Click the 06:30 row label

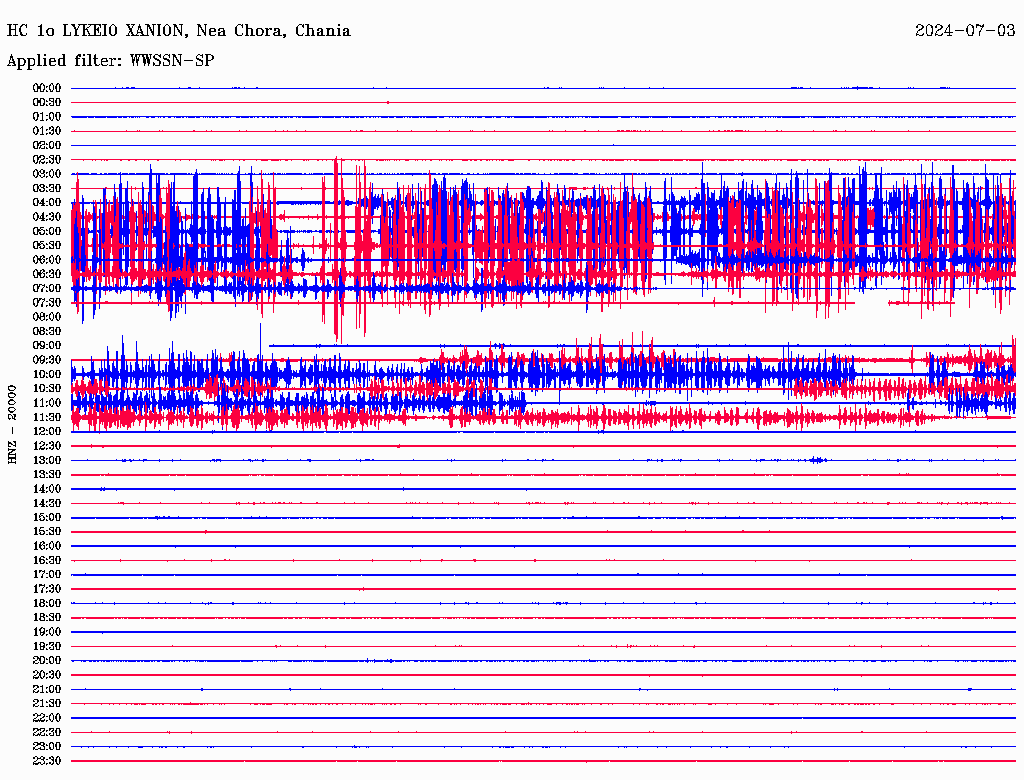click(47, 274)
